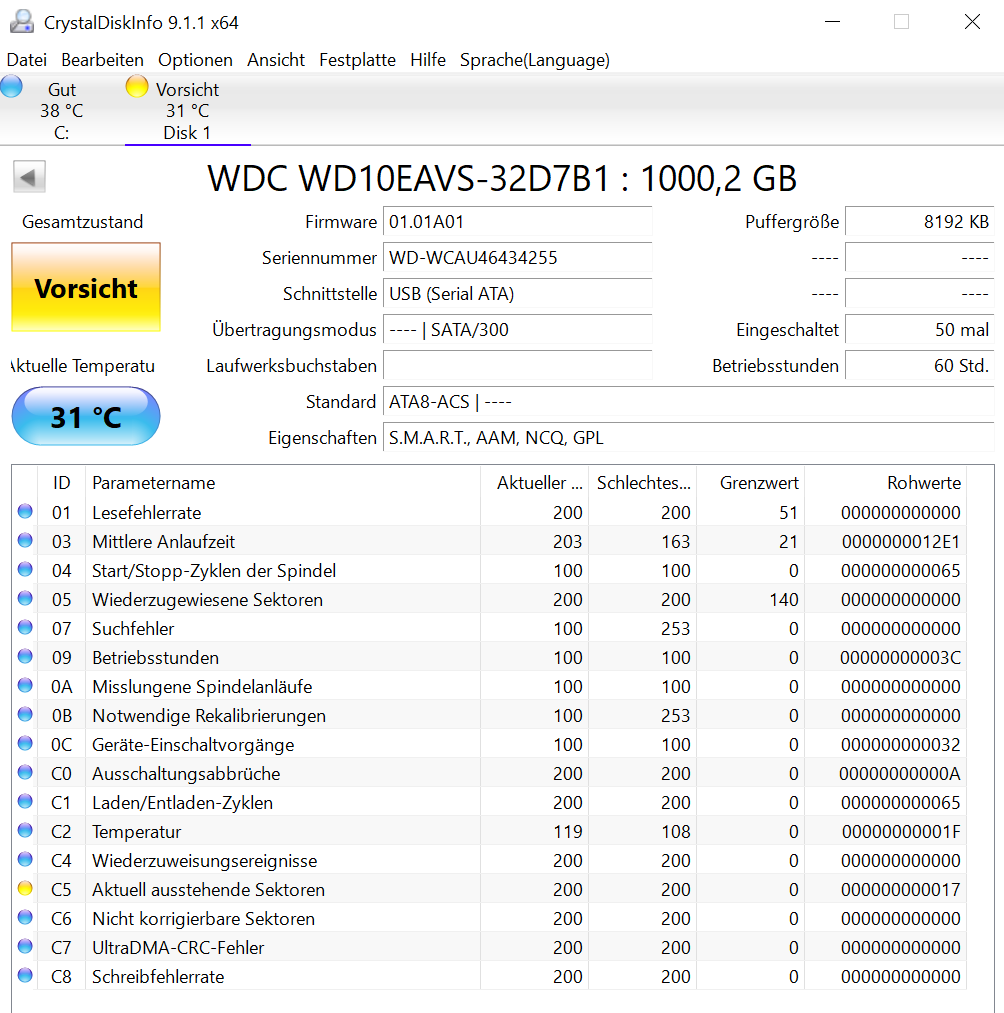Select the status dot for Mittlere Anlaufzeit row
The height and width of the screenshot is (1013, 1004).
click(25, 541)
